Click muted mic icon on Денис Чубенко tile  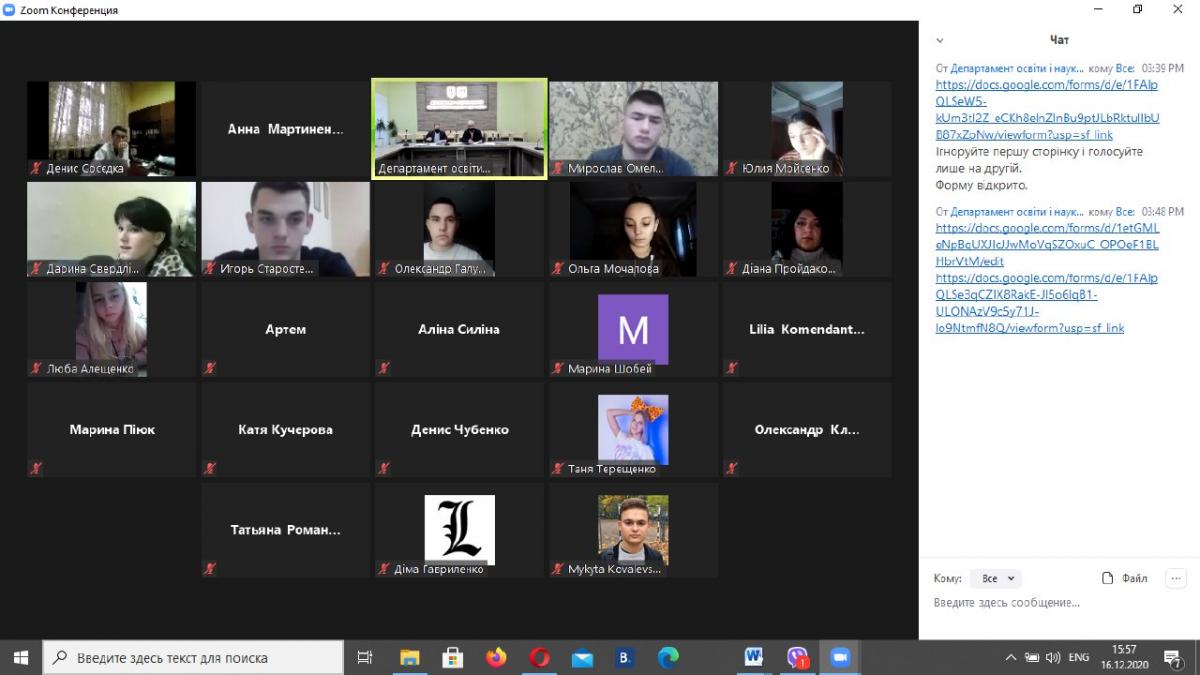click(384, 468)
